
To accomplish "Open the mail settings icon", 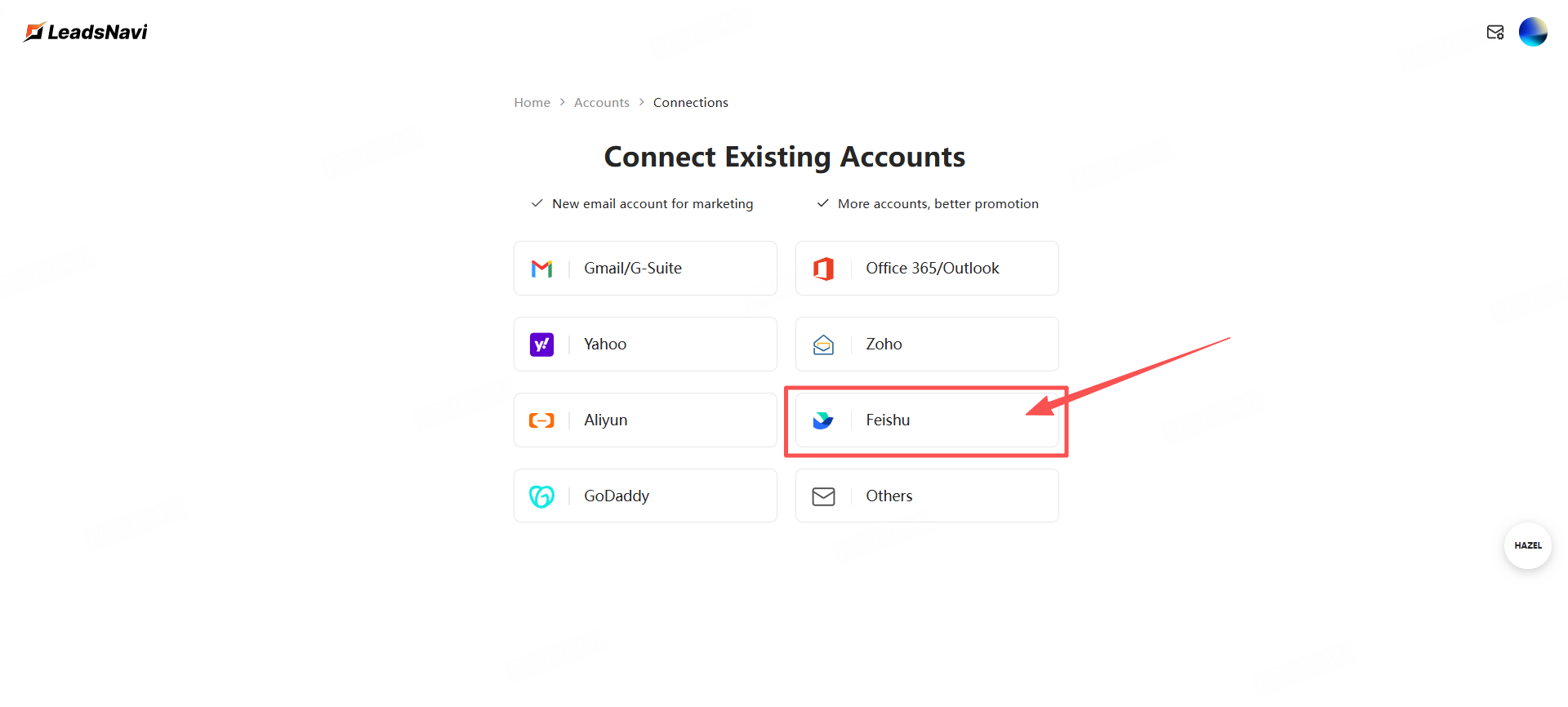I will point(1494,32).
